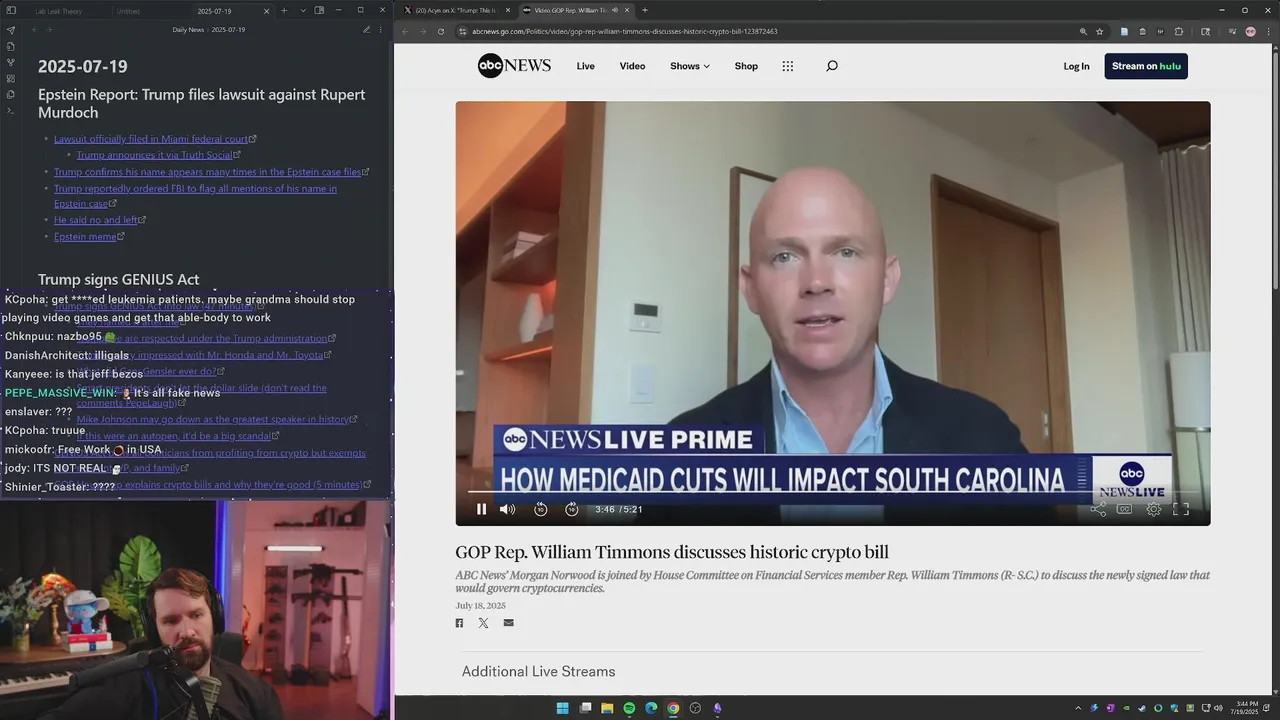1280x720 pixels.
Task: Open the Shop menu item
Action: pos(746,66)
